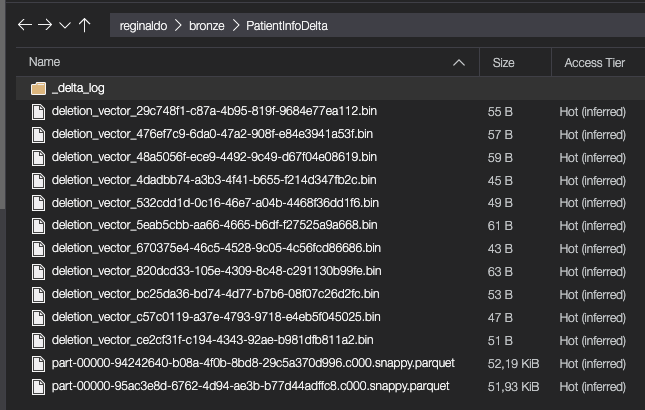Click Hot (inferred) for 52,19 KiB parquet

click(592, 364)
